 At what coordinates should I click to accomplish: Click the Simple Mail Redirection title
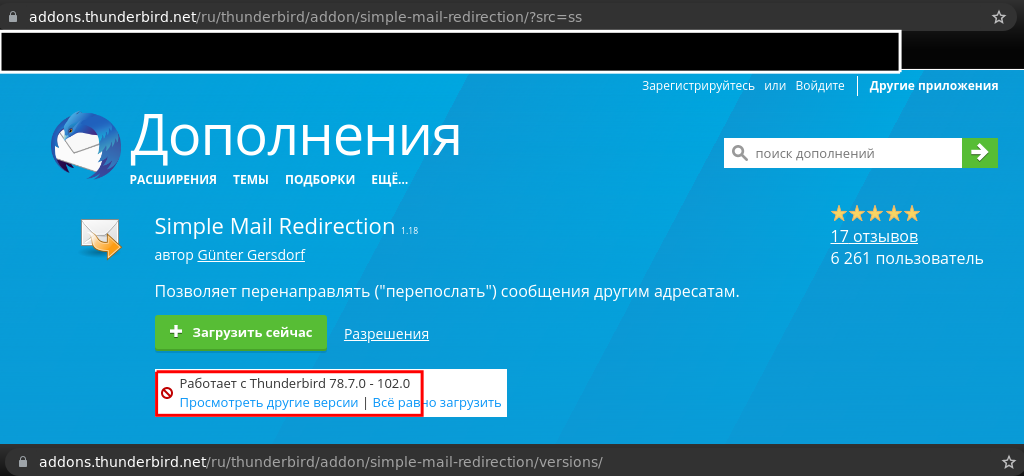(275, 227)
